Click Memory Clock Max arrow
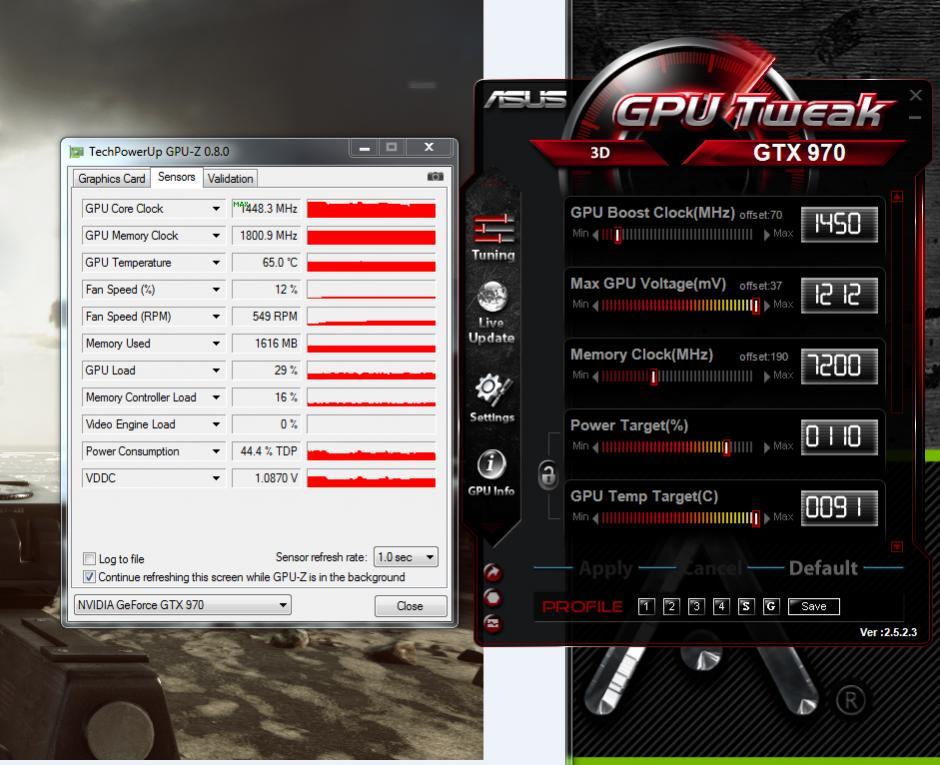Image resolution: width=940 pixels, height=765 pixels. coord(766,377)
